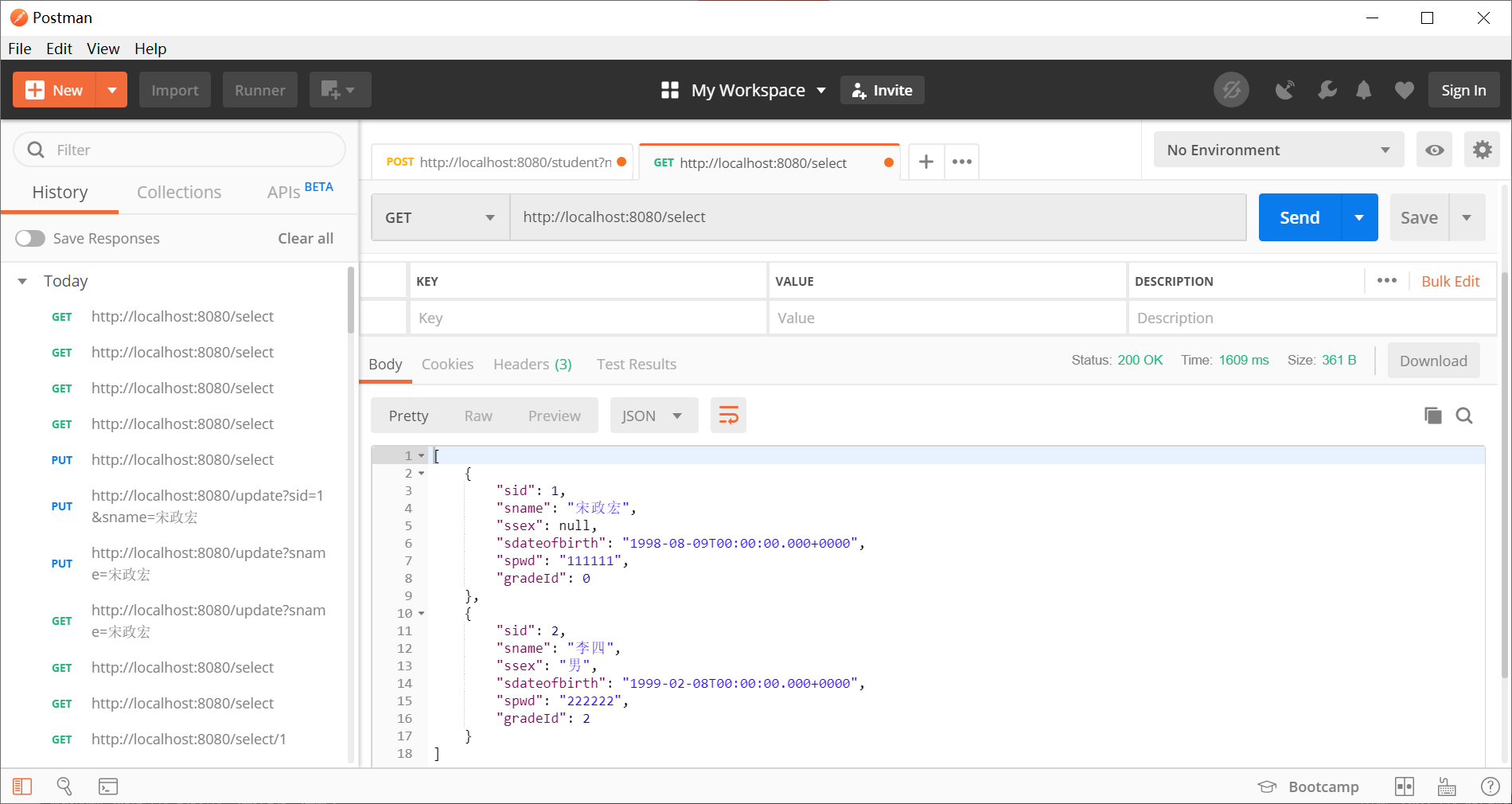
Task: Toggle line wrap icon
Action: [728, 416]
